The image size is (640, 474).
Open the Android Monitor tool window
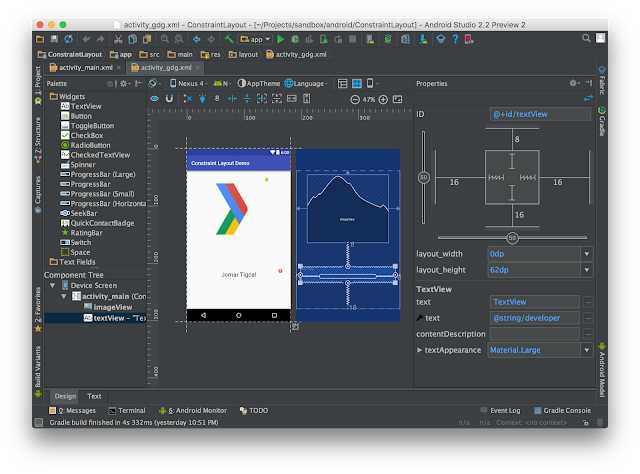click(x=196, y=410)
